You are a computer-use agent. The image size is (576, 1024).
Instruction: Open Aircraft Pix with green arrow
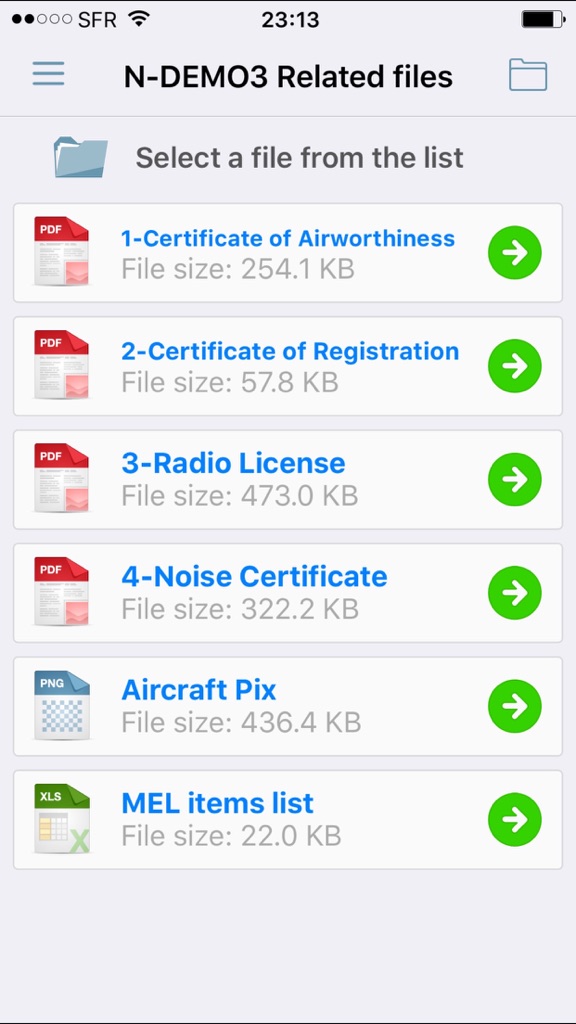(x=515, y=707)
